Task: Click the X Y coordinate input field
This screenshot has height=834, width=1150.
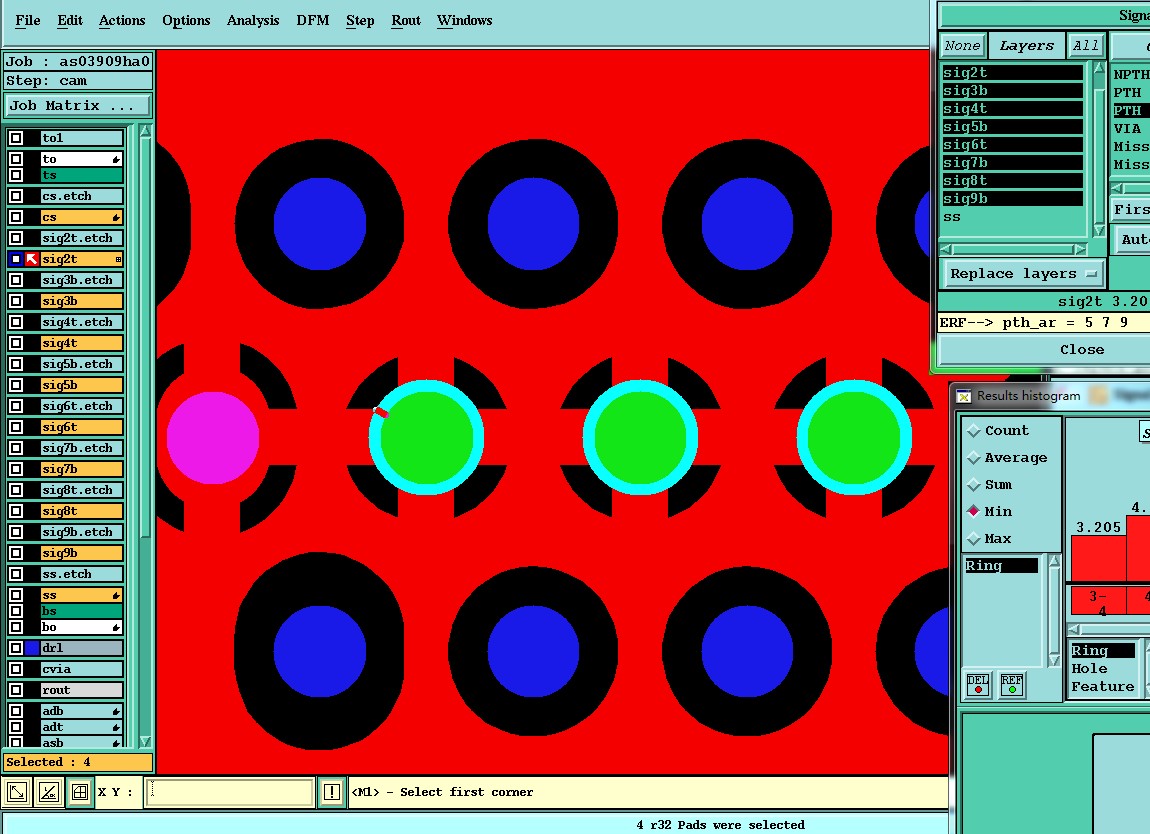Action: 230,792
